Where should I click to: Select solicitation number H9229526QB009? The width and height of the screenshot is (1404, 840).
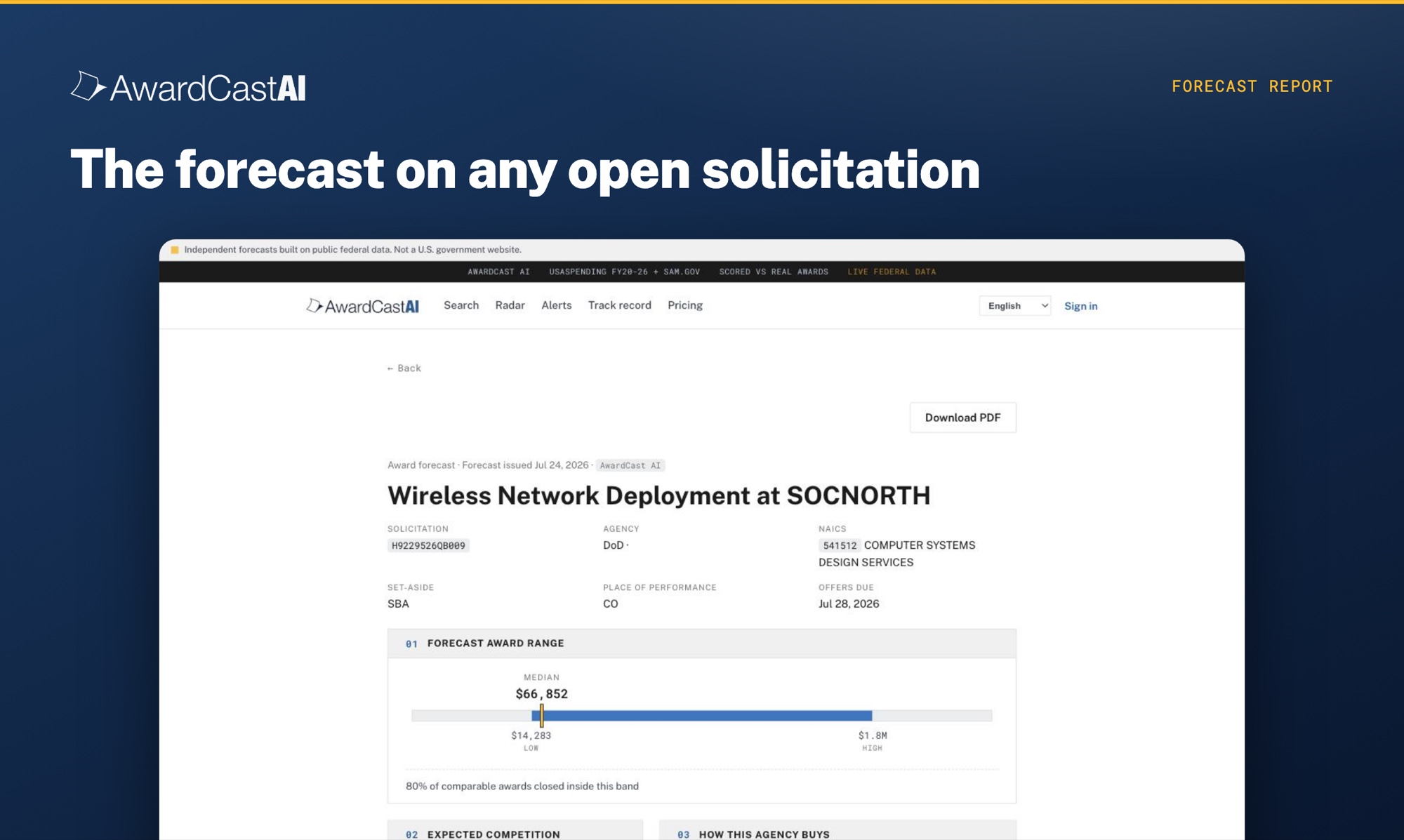(428, 545)
